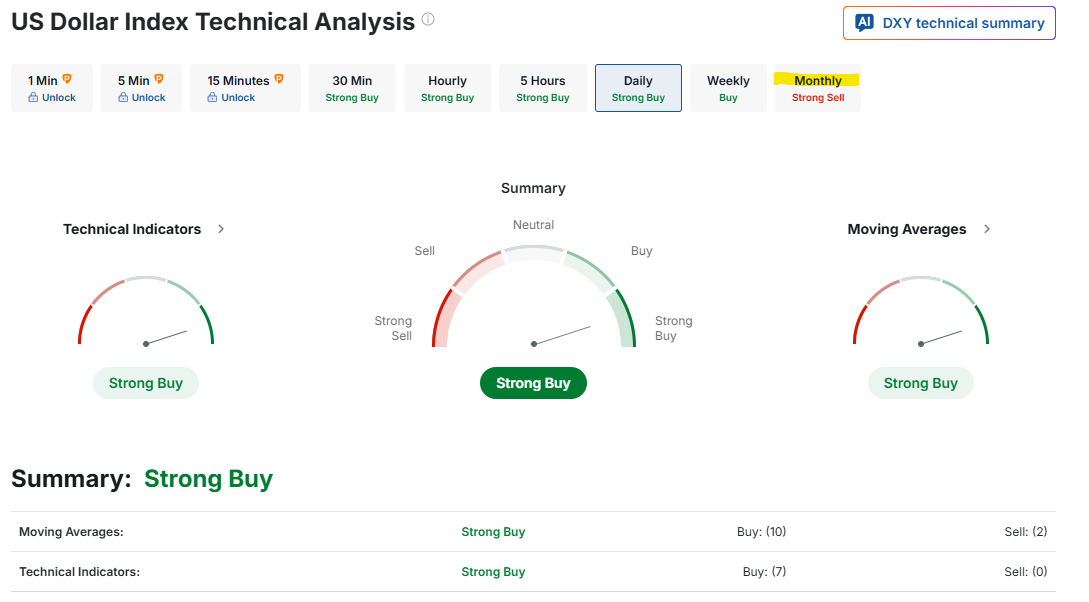Click the pro badge next to 5 Min
Viewport: 1089px width, 602px height.
(158, 79)
